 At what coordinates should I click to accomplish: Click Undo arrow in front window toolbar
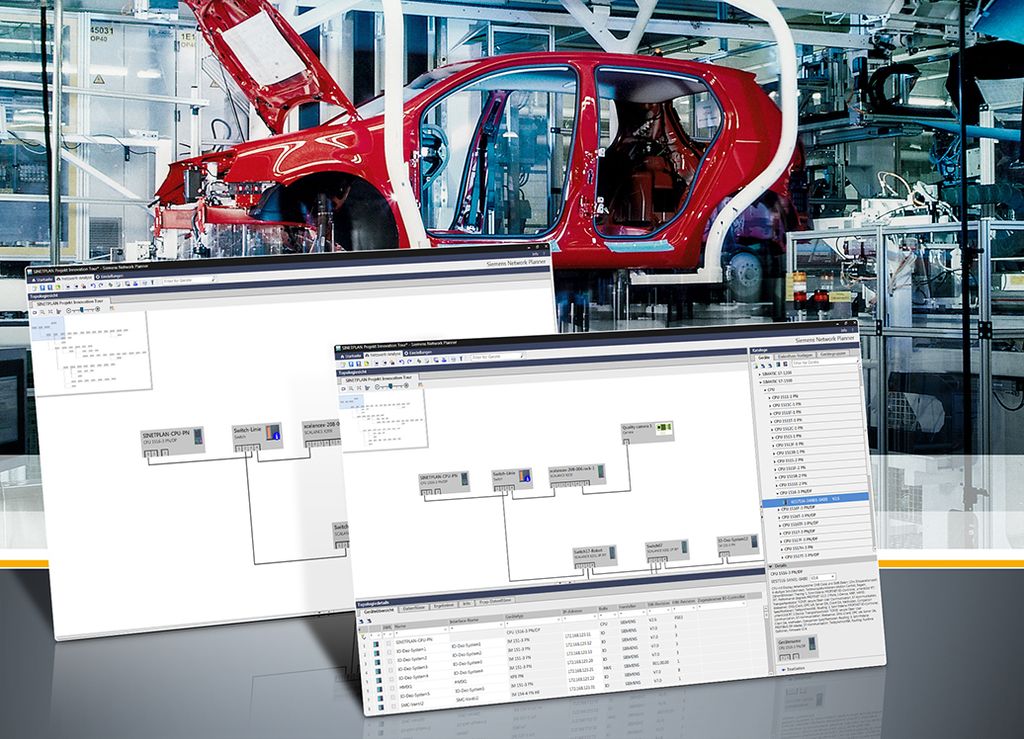pyautogui.click(x=402, y=362)
